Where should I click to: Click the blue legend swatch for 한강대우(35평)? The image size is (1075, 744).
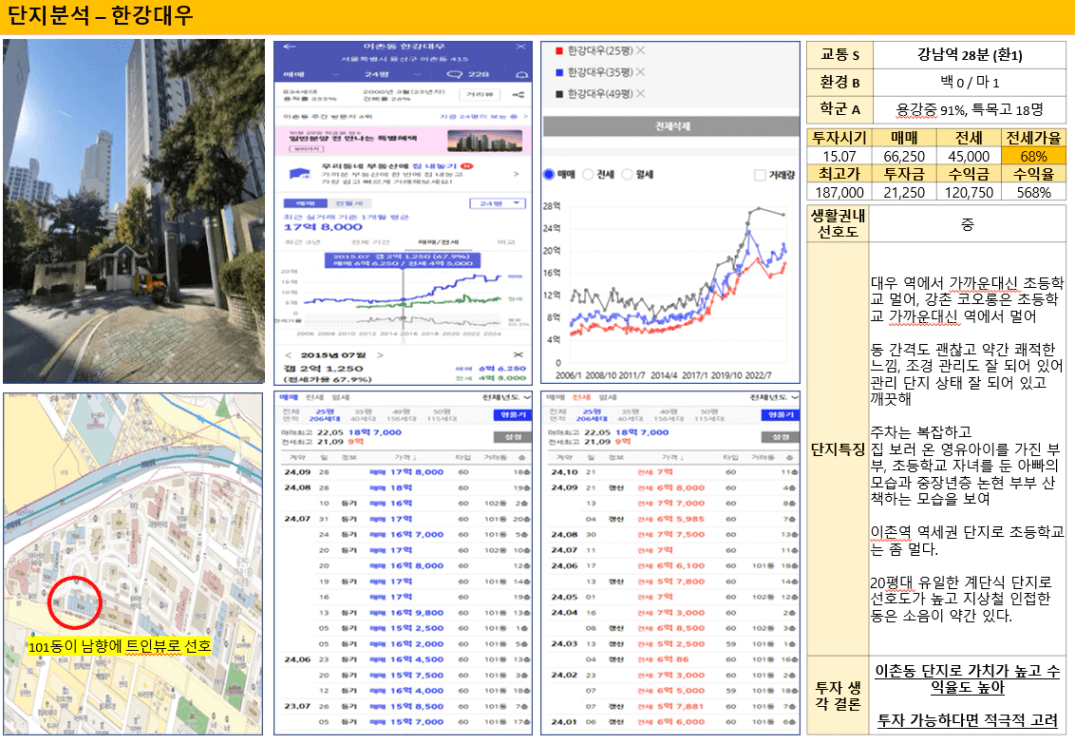(559, 72)
